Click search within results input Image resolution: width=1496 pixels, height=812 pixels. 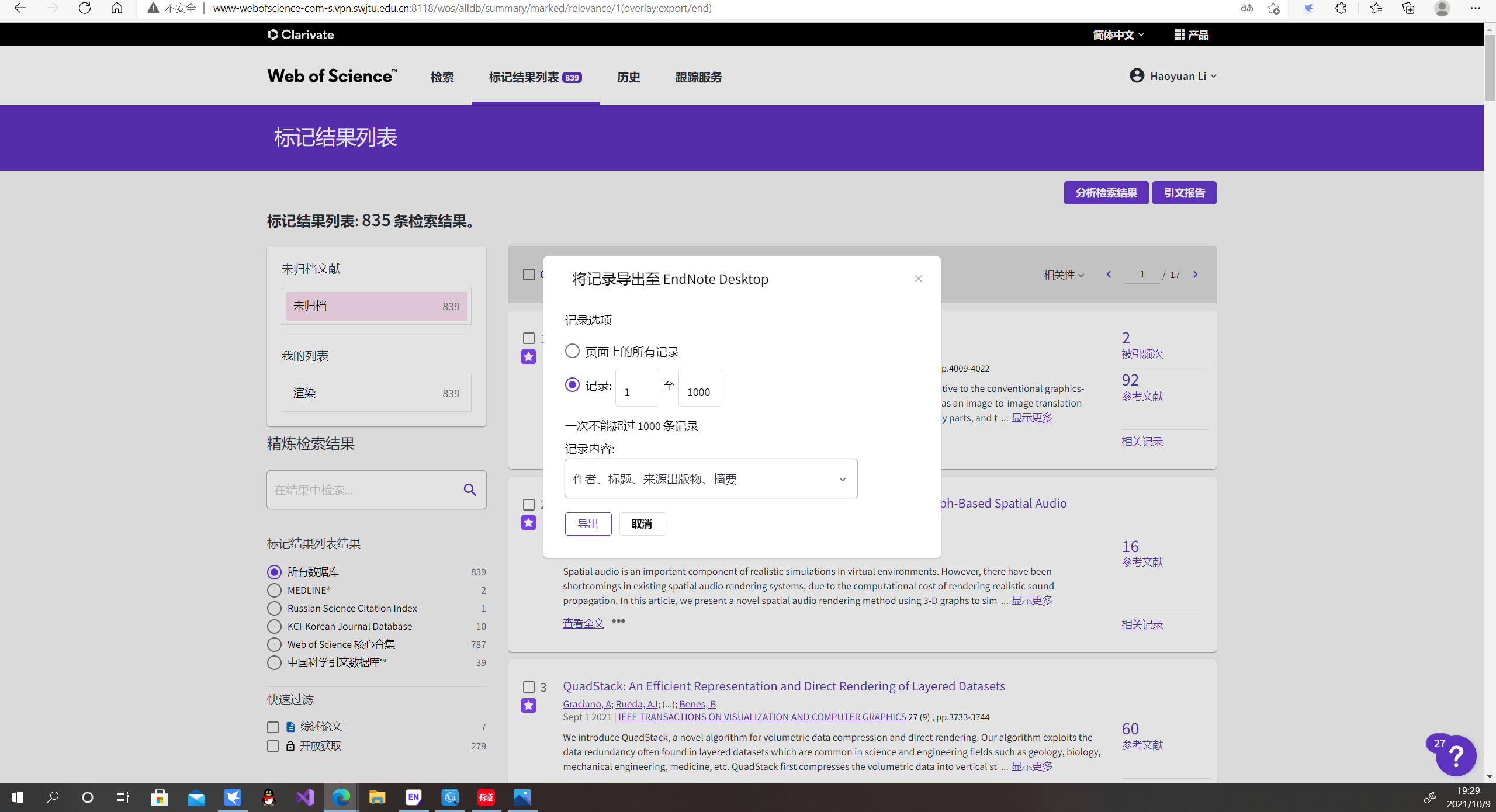(x=365, y=490)
